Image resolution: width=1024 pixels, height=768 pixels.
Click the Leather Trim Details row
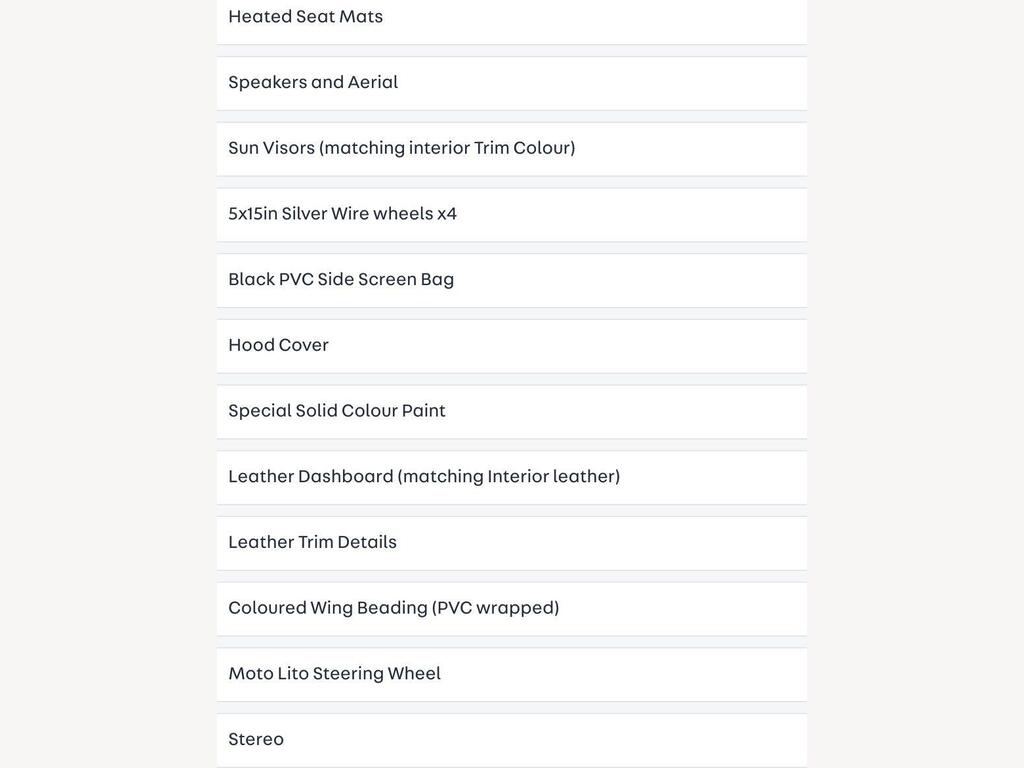point(512,543)
